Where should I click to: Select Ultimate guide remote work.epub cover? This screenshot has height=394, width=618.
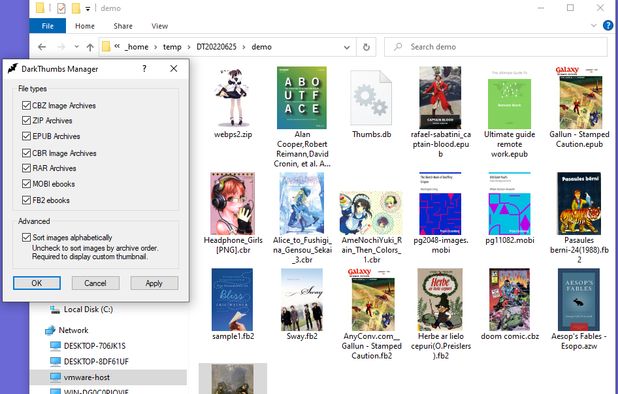coord(509,99)
